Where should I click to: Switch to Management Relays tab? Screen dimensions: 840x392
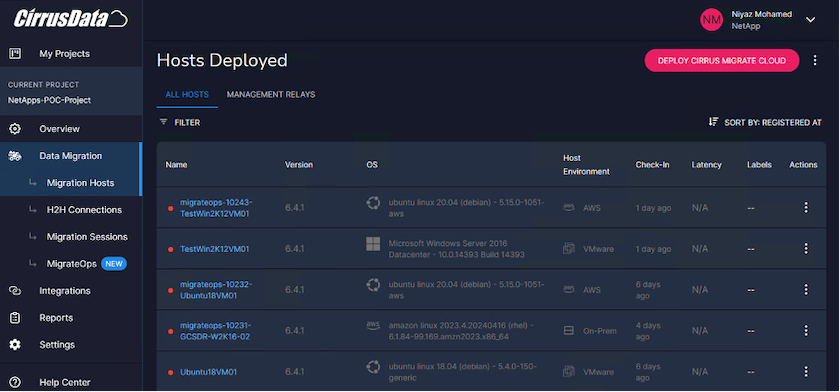tap(271, 94)
